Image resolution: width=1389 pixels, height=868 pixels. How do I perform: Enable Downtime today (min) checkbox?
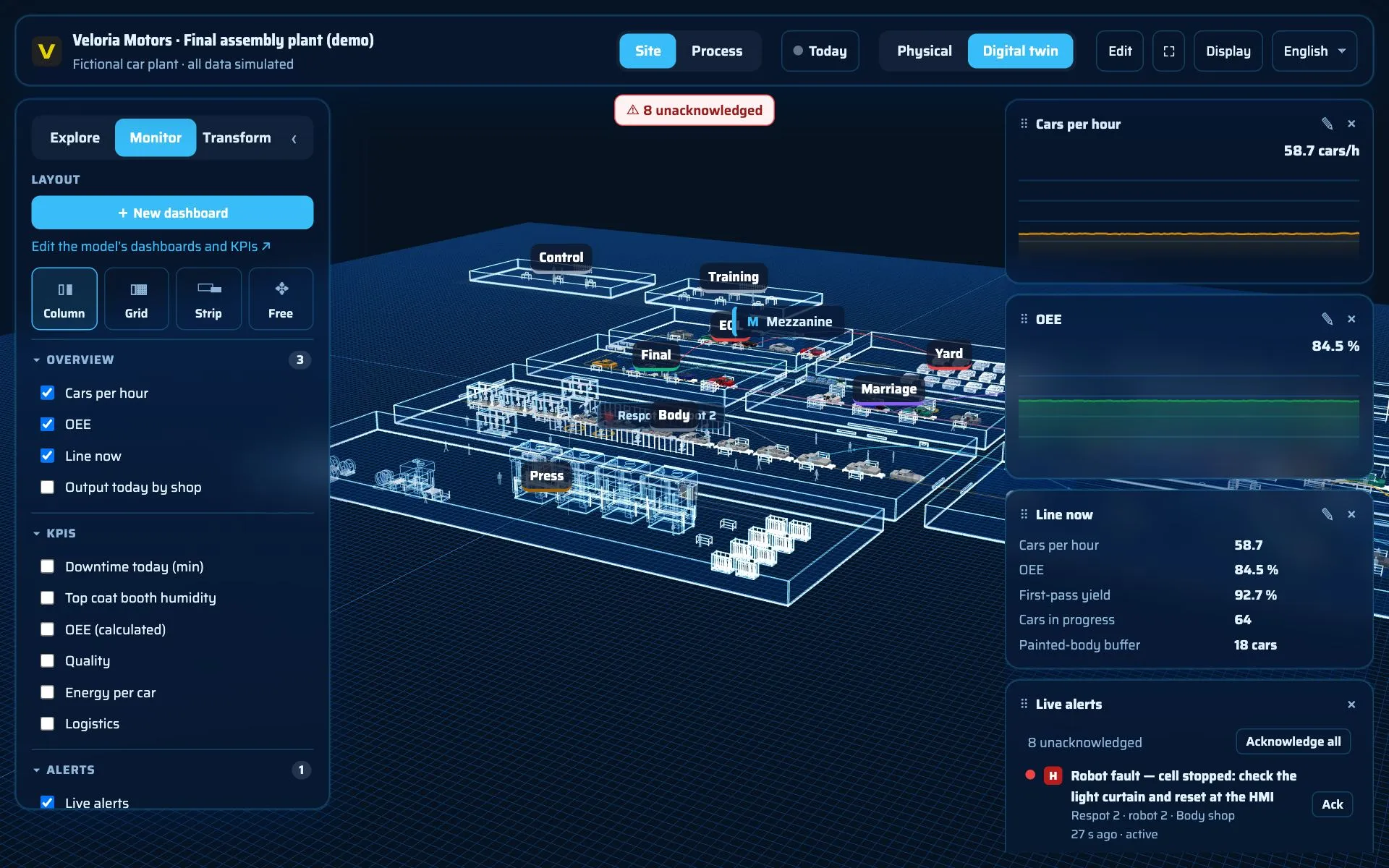point(47,566)
